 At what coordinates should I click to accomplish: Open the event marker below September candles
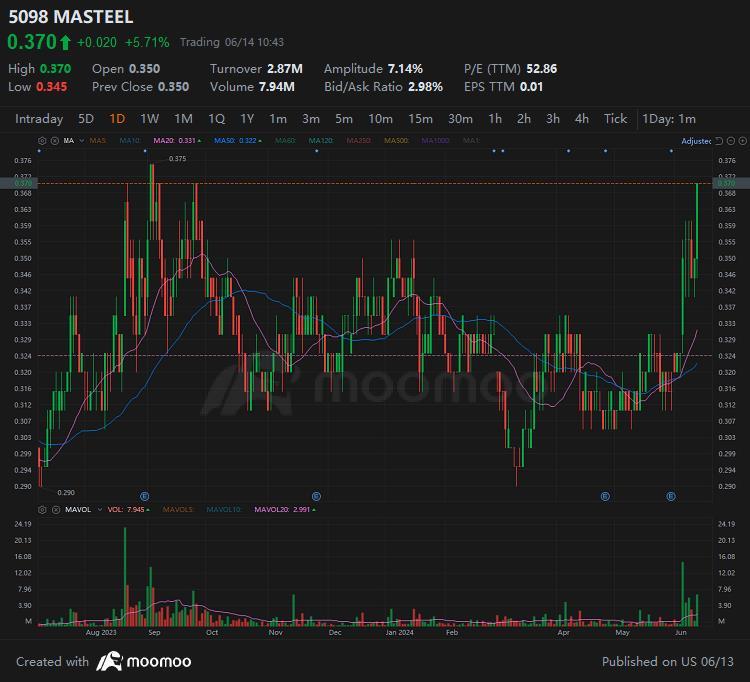(144, 496)
